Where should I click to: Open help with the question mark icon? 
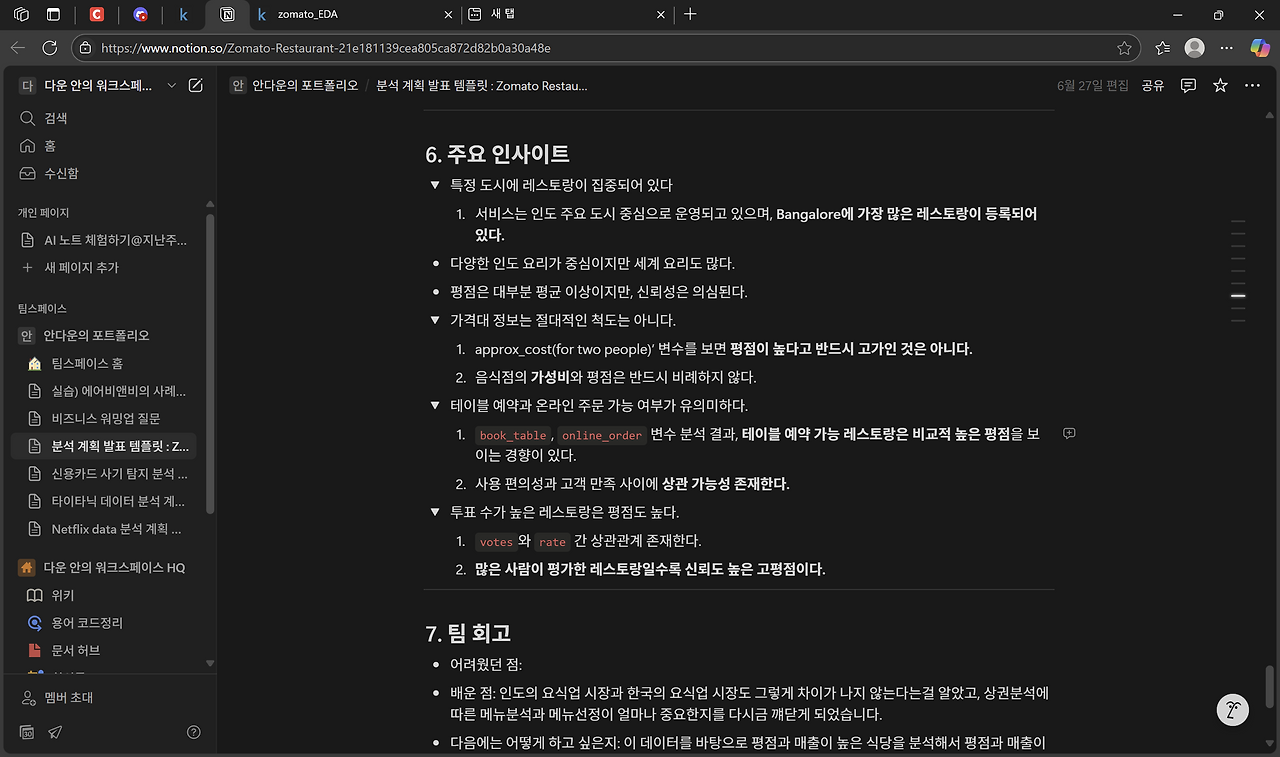(x=193, y=732)
